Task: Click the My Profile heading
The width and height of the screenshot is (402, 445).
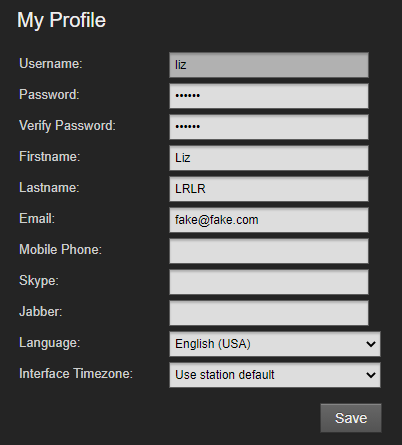Action: [62, 20]
